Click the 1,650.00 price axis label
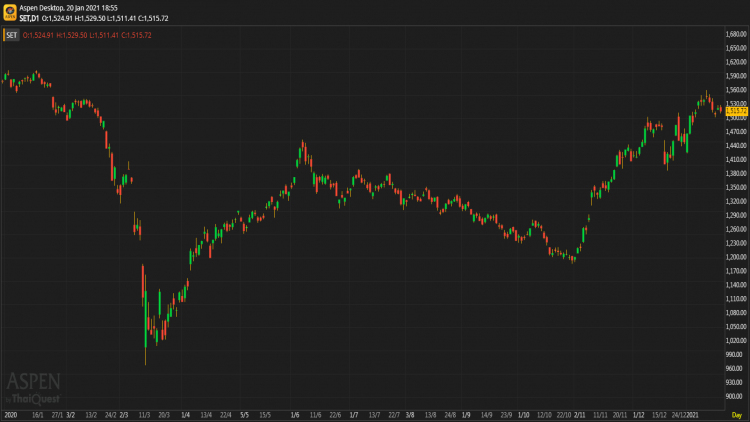Image resolution: width=750 pixels, height=422 pixels. point(736,48)
